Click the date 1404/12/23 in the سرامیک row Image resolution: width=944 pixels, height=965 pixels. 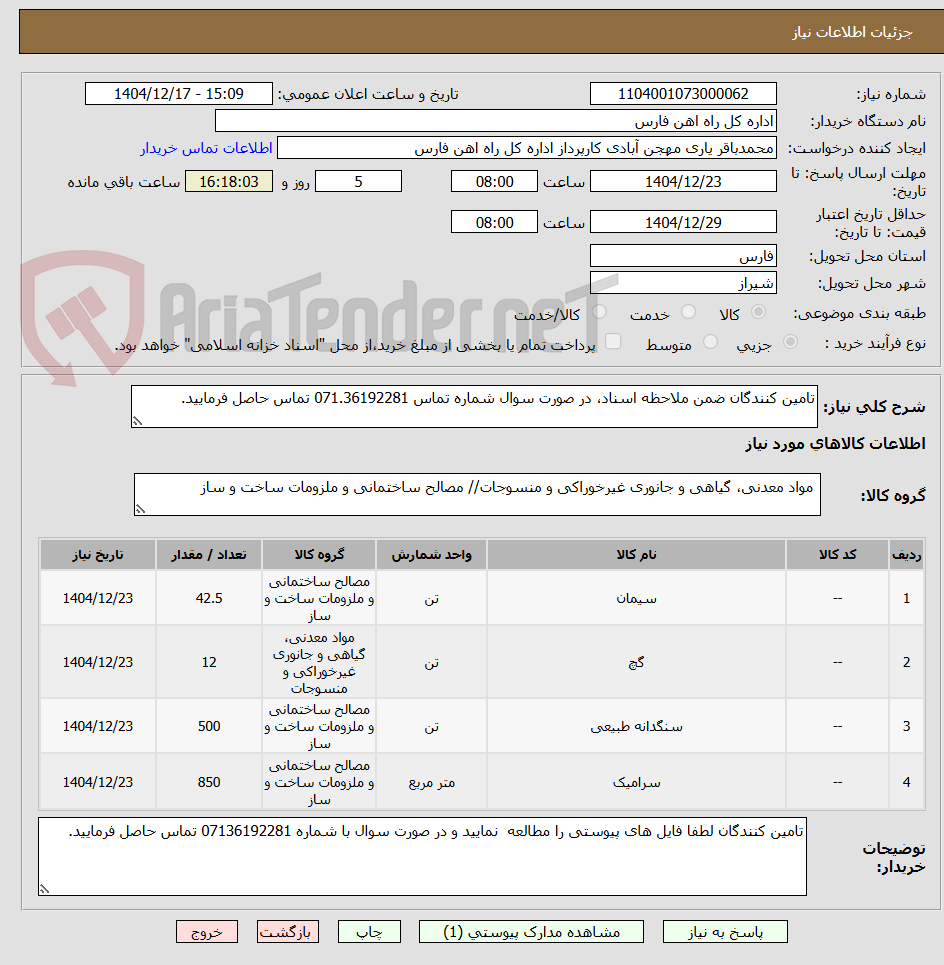coord(98,782)
